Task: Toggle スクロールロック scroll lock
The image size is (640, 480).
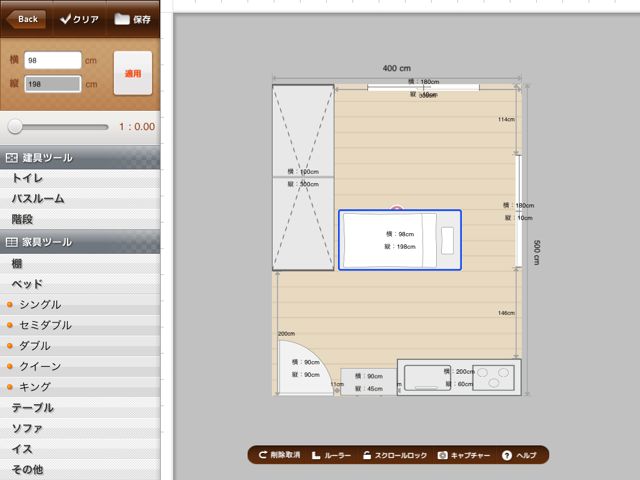Action: click(395, 455)
